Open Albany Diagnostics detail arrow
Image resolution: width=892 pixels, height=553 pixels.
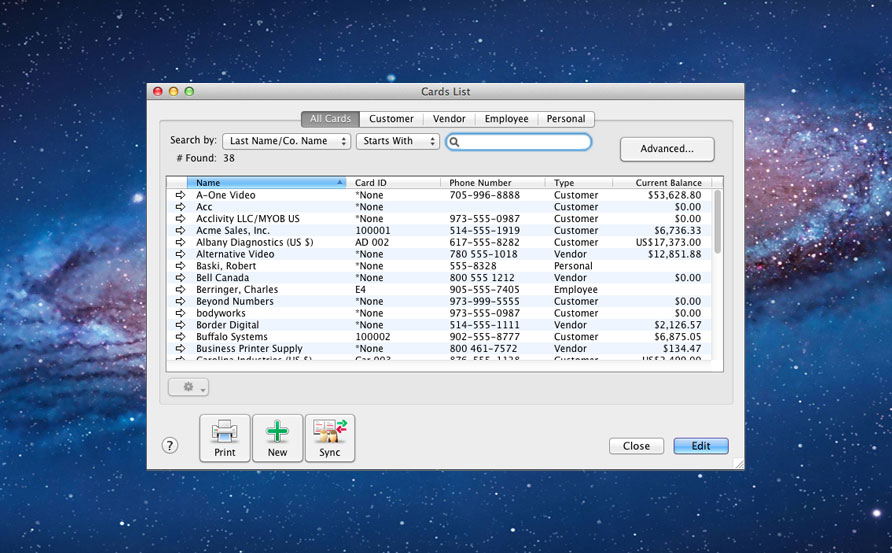pyautogui.click(x=180, y=242)
